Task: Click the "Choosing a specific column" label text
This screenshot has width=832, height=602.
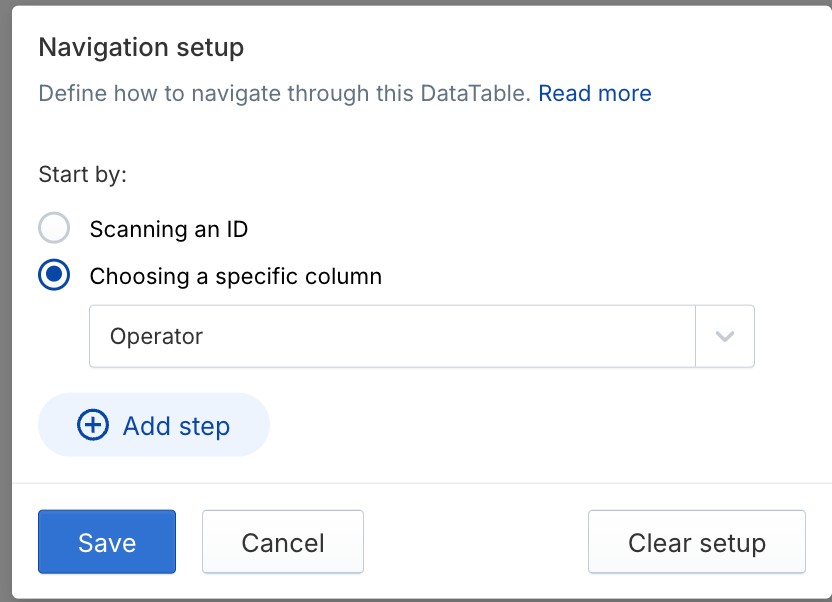Action: tap(235, 276)
